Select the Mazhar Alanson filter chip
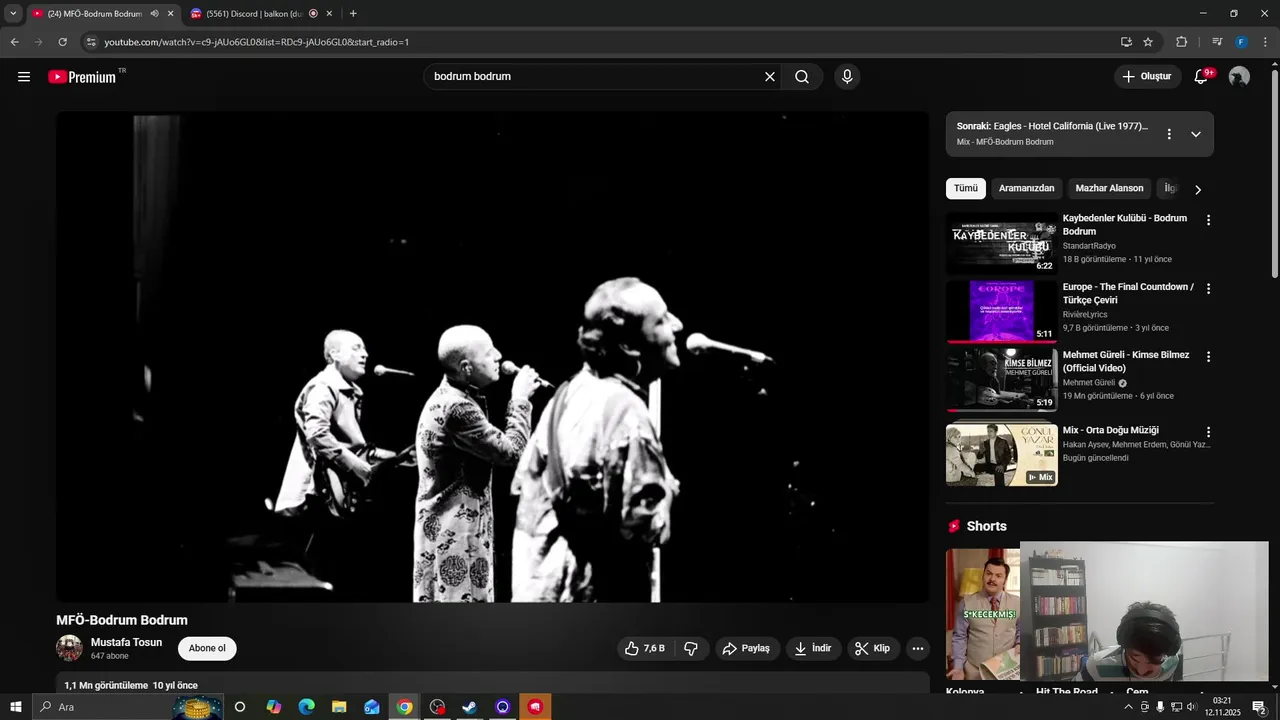Viewport: 1280px width, 720px height. point(1109,188)
